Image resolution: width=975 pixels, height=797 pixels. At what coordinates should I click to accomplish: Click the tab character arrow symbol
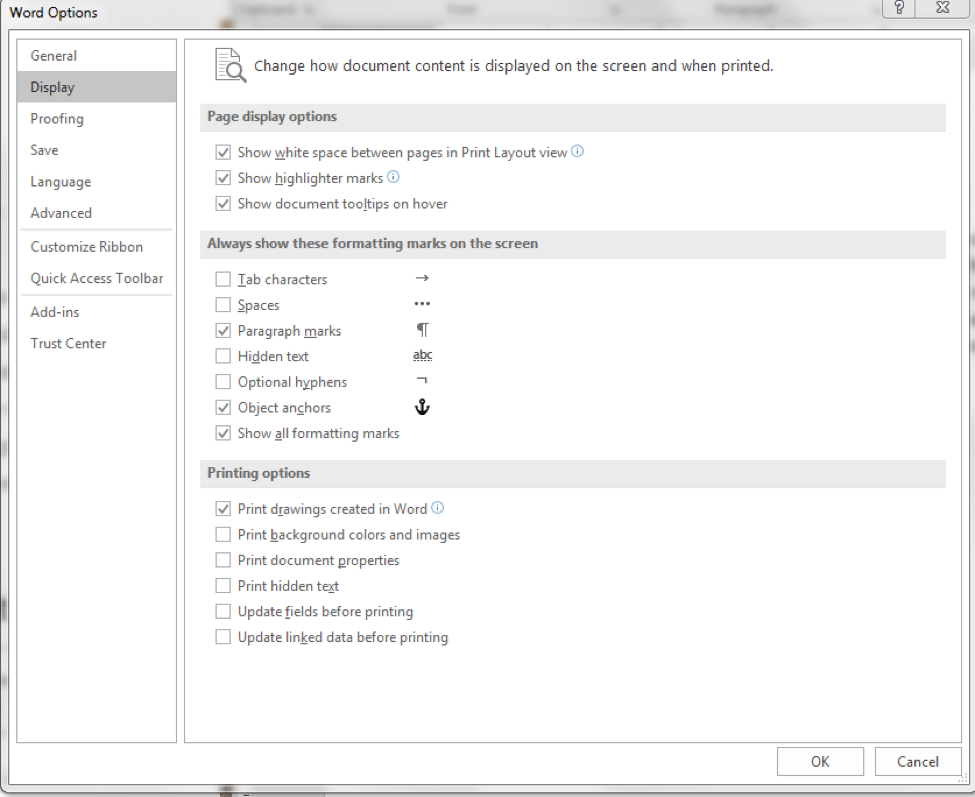pyautogui.click(x=422, y=278)
